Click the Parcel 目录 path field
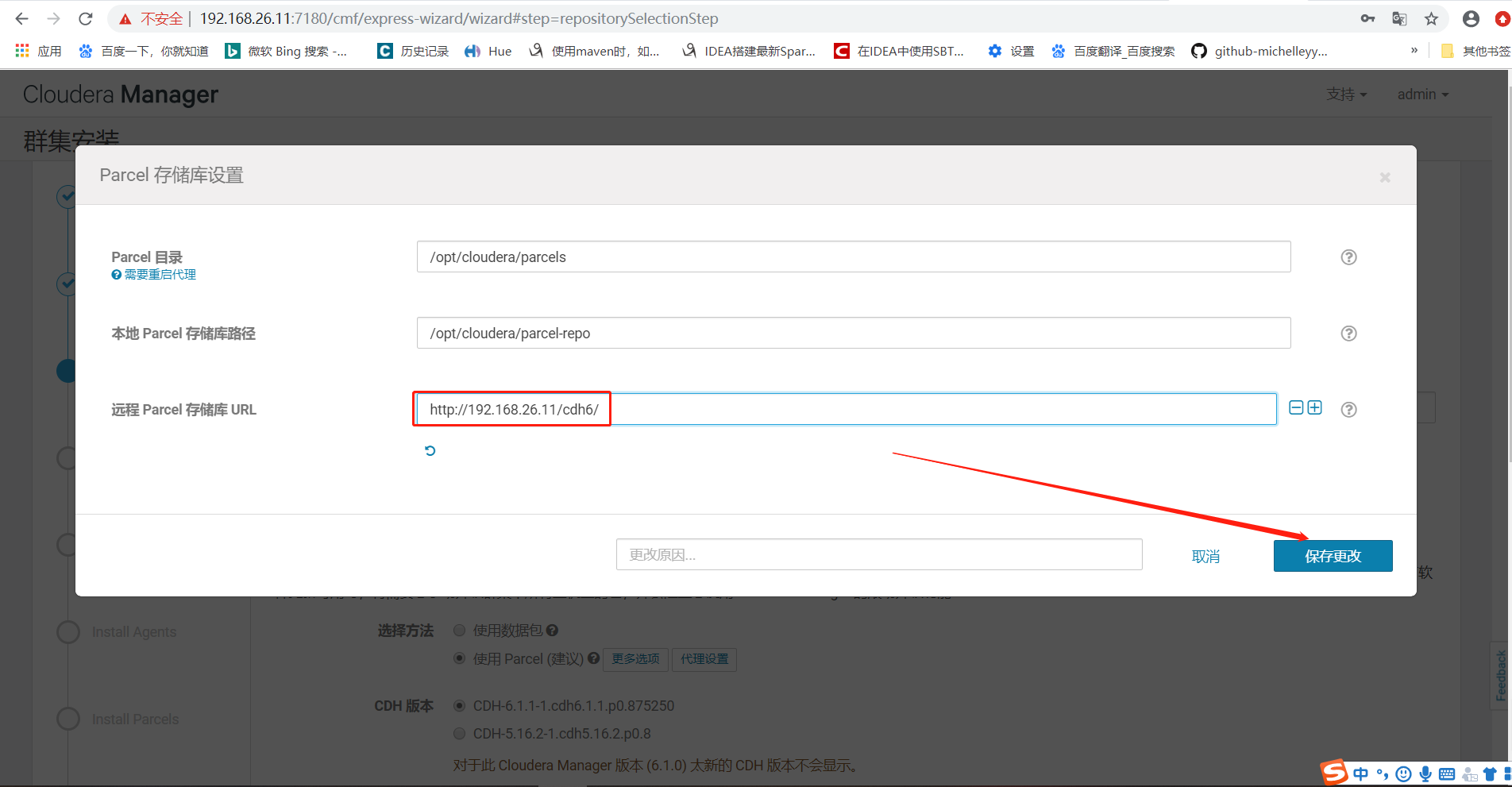The width and height of the screenshot is (1512, 787). point(854,257)
